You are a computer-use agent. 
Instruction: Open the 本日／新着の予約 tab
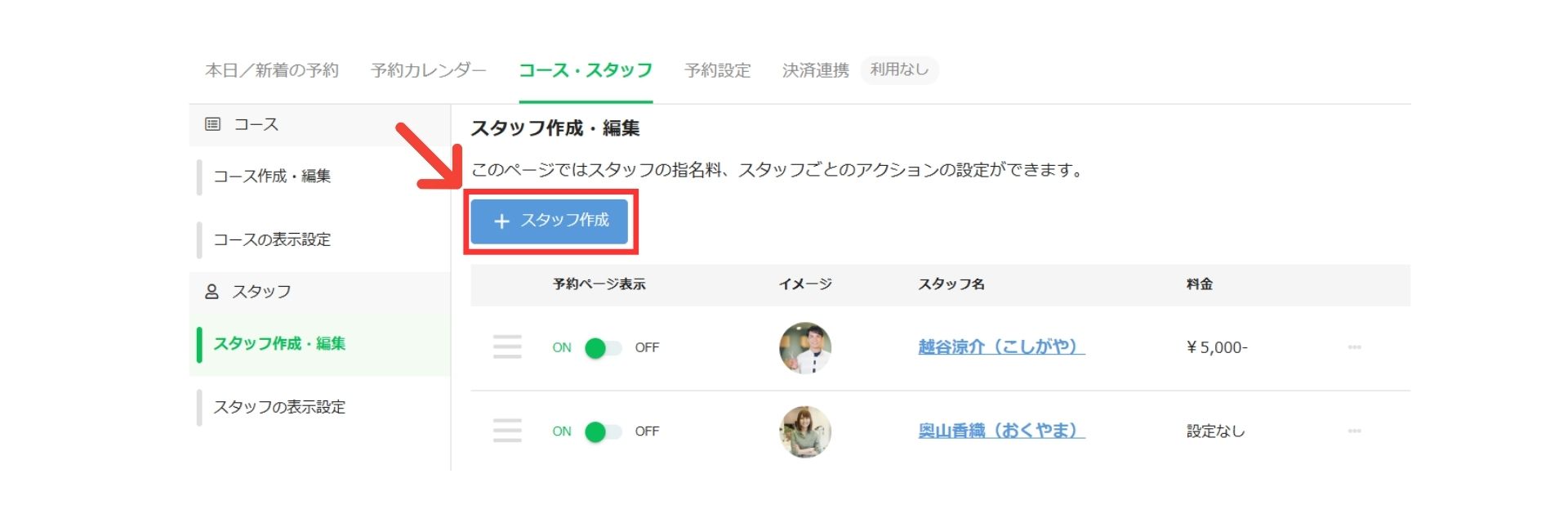coord(271,70)
